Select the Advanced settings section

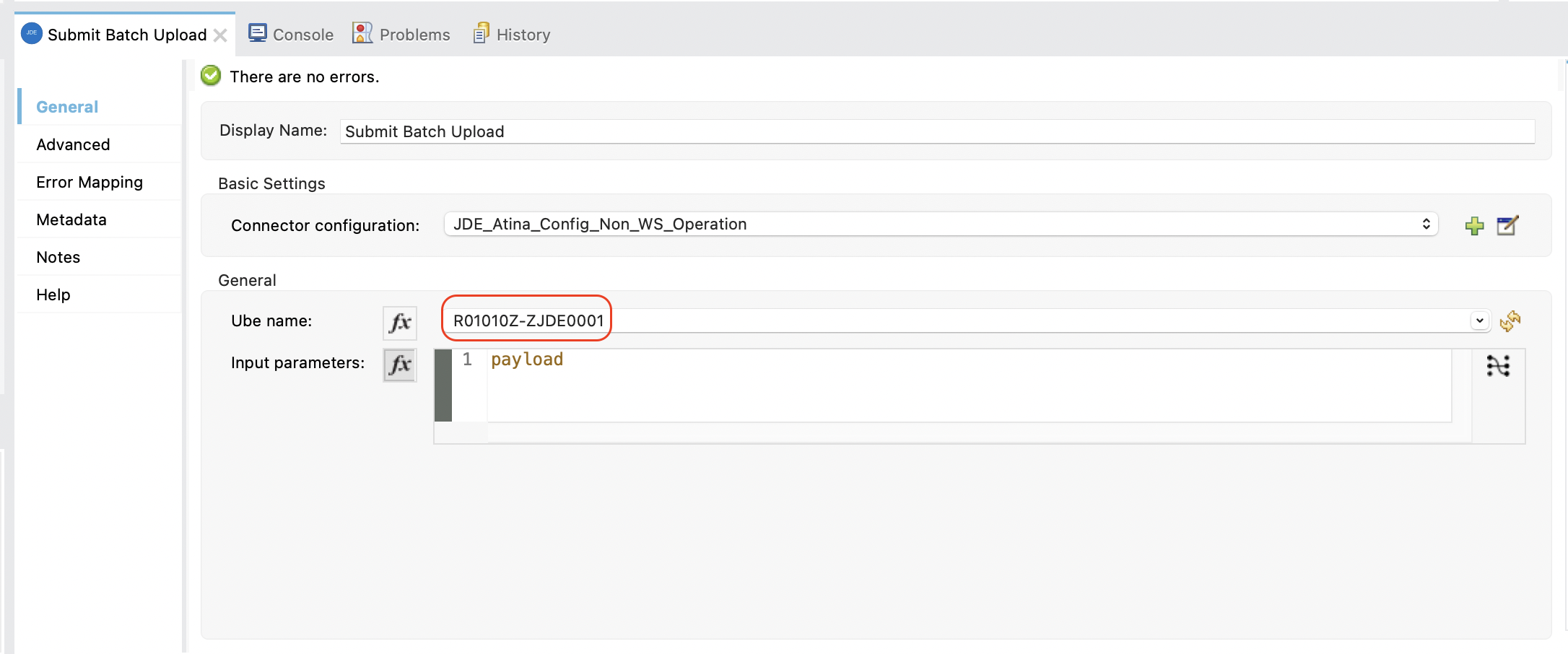(73, 144)
